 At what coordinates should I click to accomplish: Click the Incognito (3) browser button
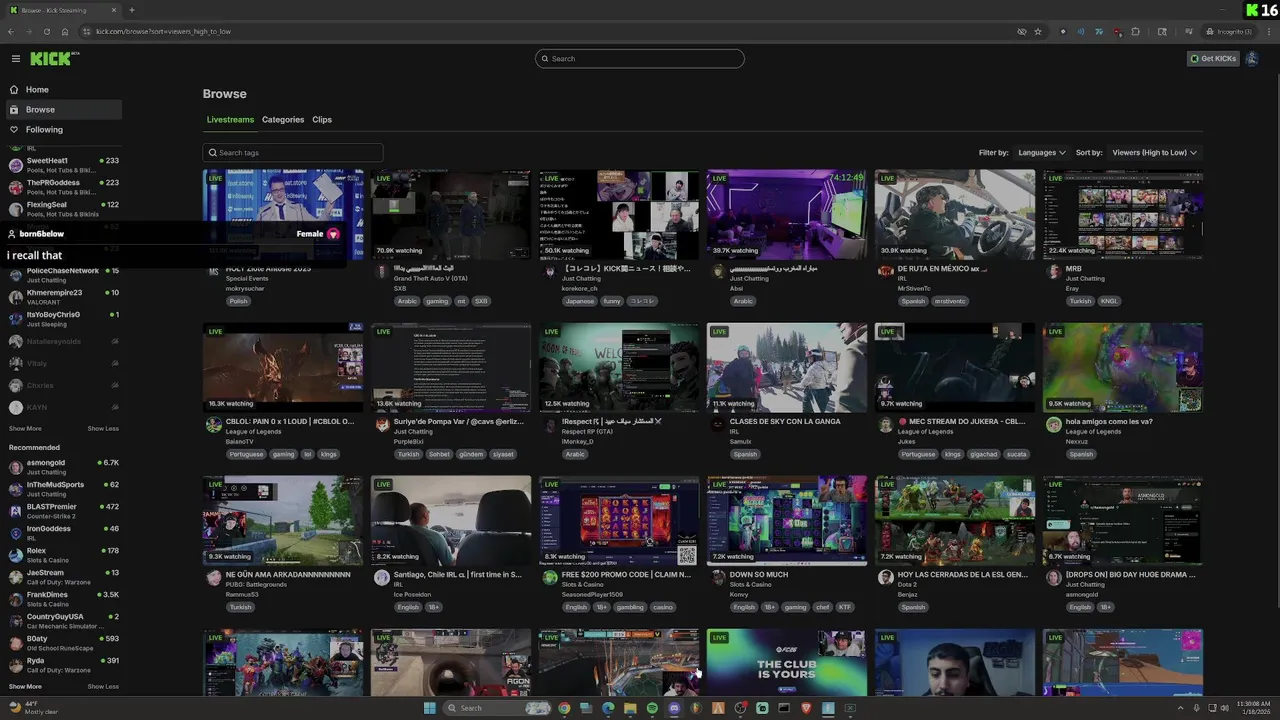point(1229,31)
